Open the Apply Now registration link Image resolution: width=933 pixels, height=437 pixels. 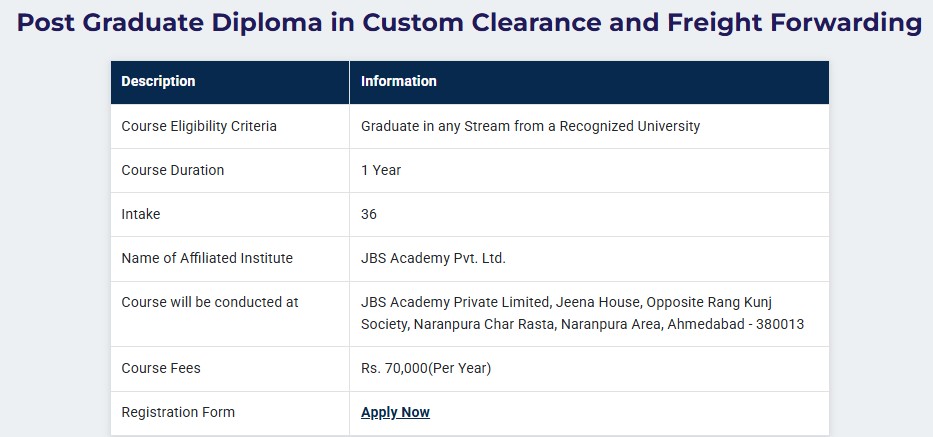(395, 412)
